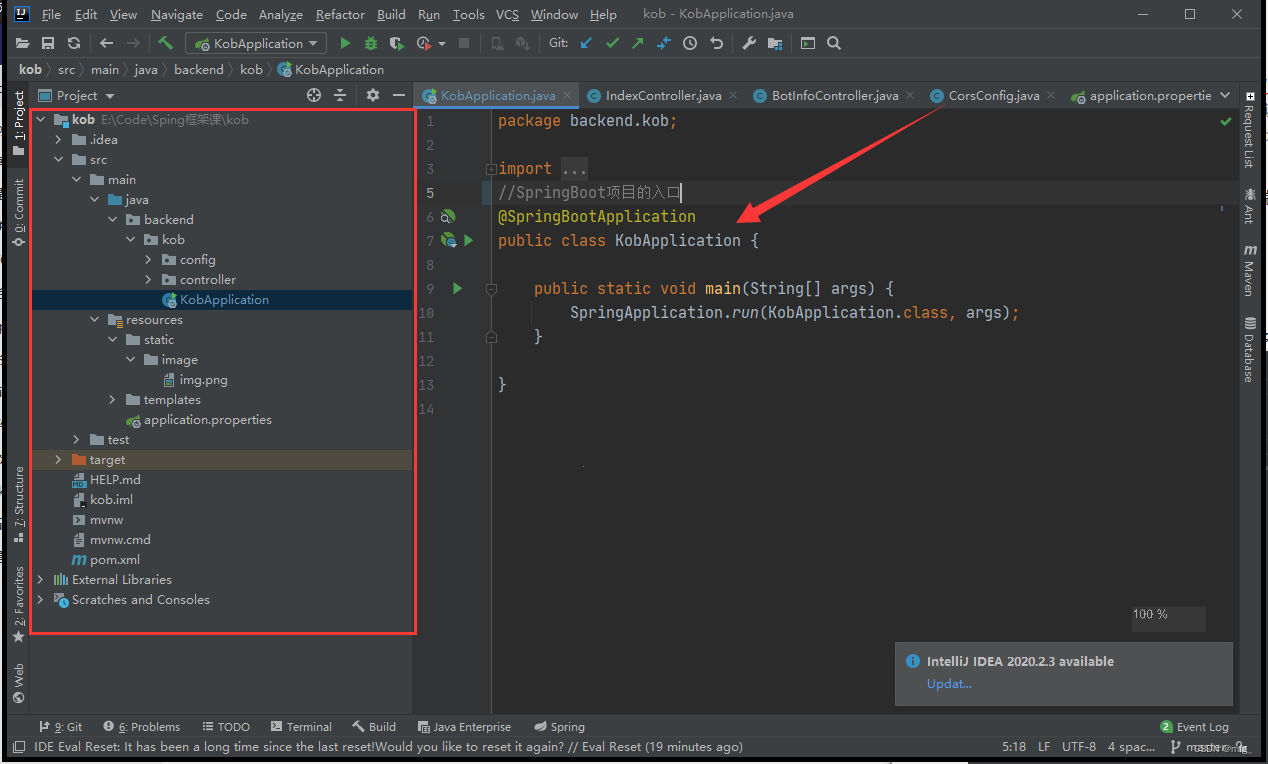Rollback changes with the undo arrow icon

(x=716, y=43)
